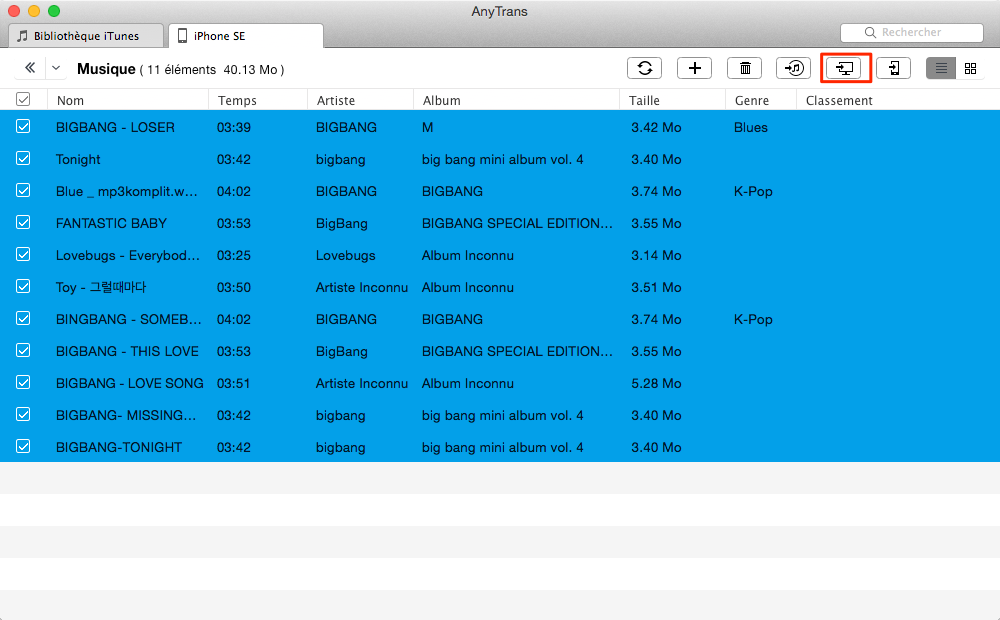This screenshot has height=620, width=1000.
Task: Uncheck the BIGBANG- MISSING… checkbox
Action: [23, 414]
